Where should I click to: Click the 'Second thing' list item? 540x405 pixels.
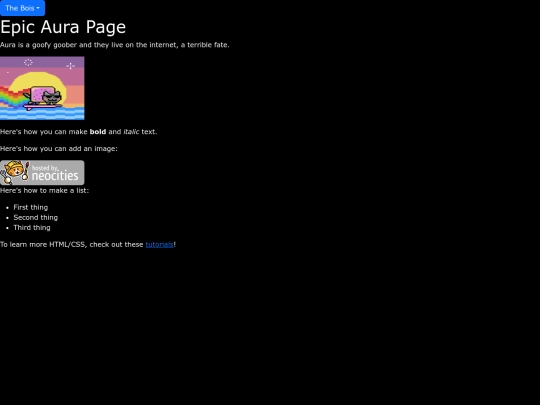coord(35,218)
